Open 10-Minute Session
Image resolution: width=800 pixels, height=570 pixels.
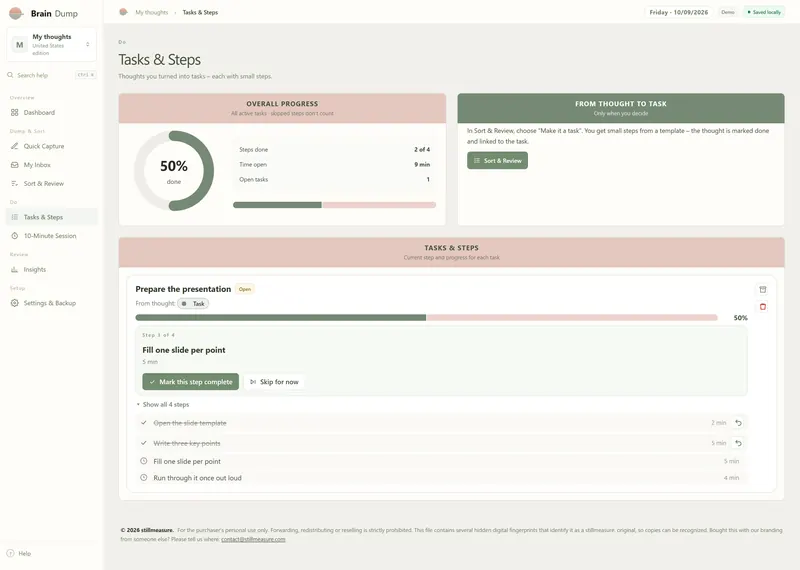pyautogui.click(x=52, y=236)
